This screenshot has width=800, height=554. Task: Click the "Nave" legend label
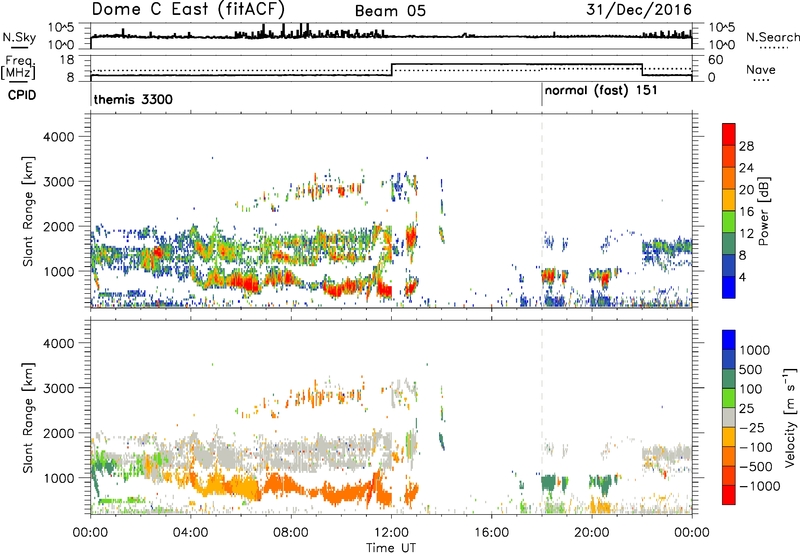click(x=760, y=70)
